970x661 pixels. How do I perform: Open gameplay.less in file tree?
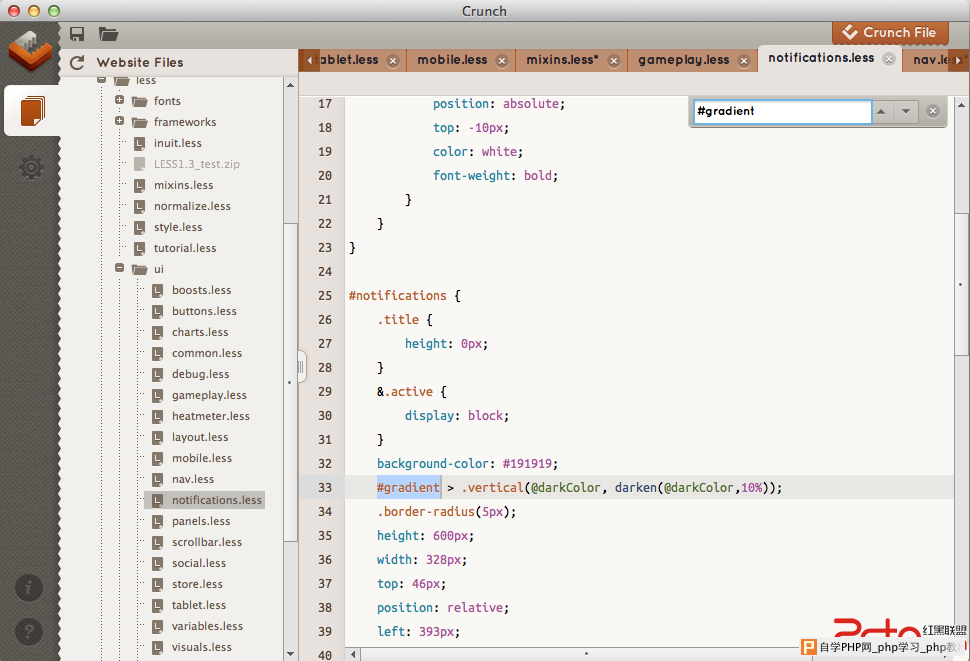209,396
